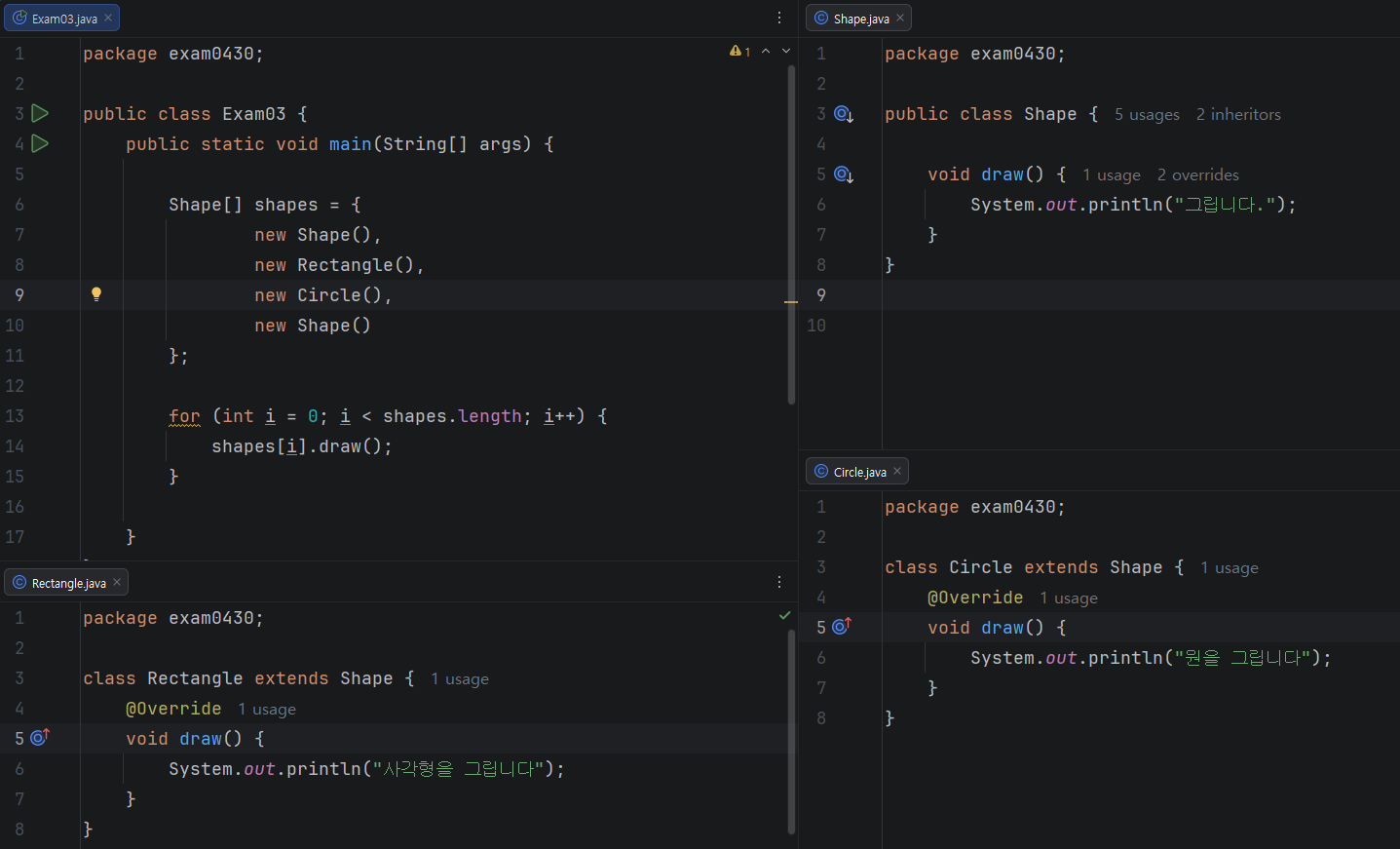
Task: Click Rectangle editor vertical scrollbar
Action: 791,731
